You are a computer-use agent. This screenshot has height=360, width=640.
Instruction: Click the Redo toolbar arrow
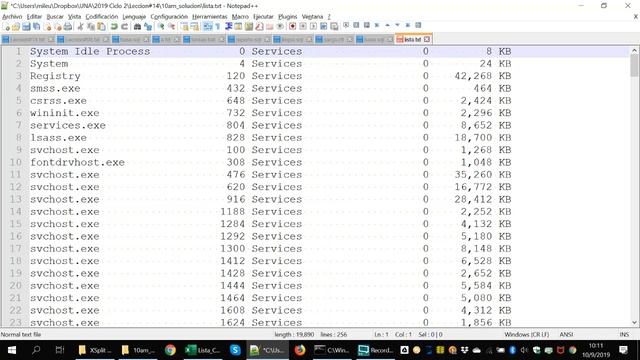124,27
